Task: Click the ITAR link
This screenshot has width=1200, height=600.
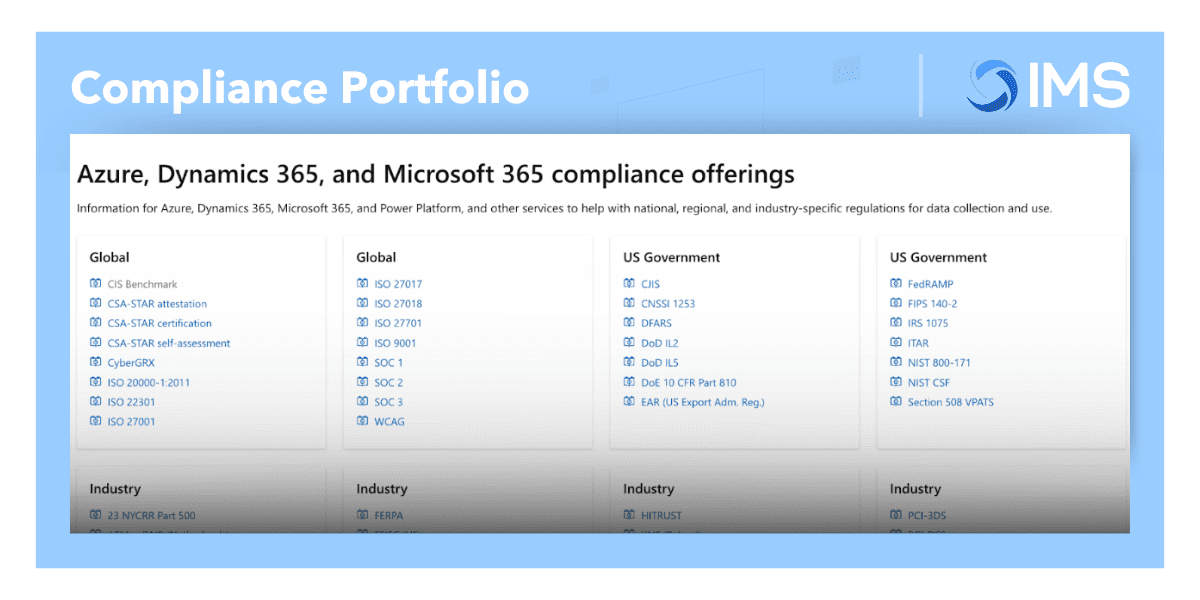Action: pos(918,343)
